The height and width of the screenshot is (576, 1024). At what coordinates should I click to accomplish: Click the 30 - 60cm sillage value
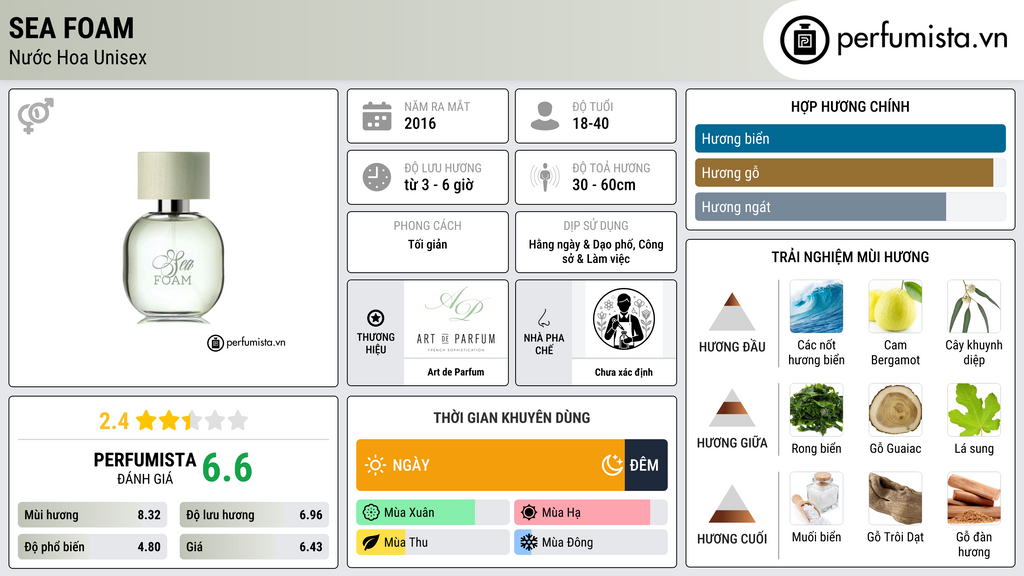[x=604, y=185]
